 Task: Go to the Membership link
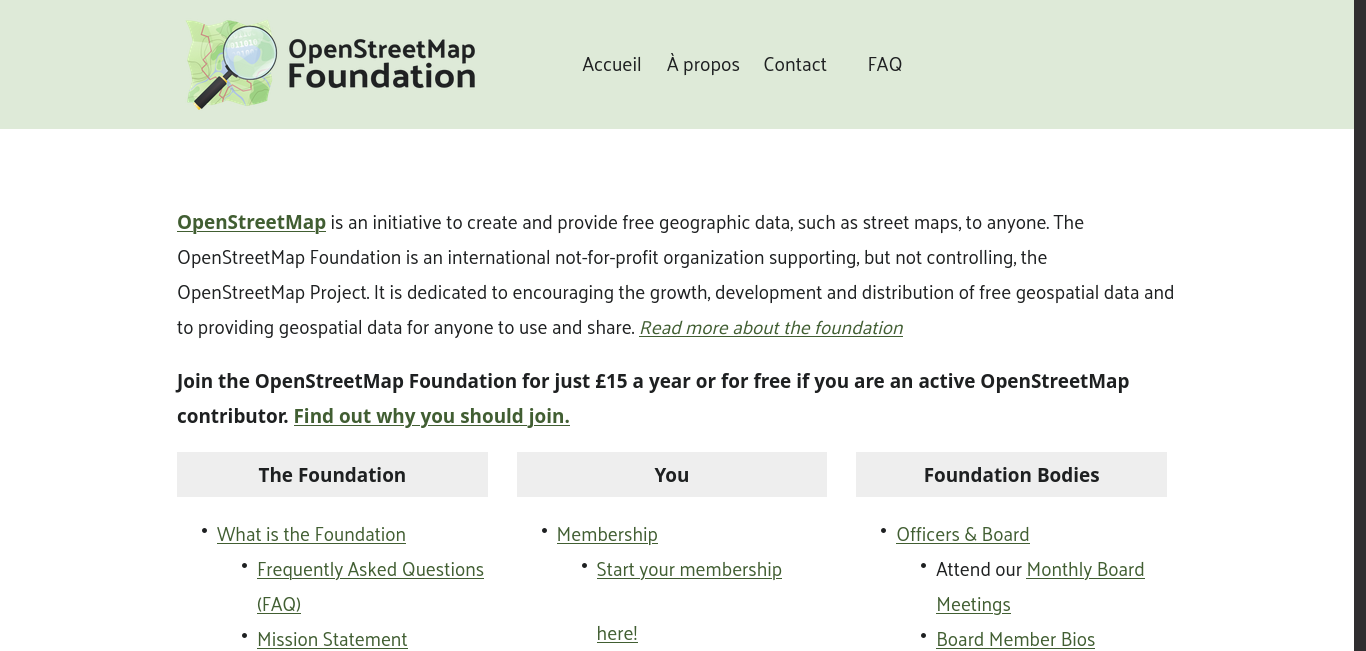(607, 534)
